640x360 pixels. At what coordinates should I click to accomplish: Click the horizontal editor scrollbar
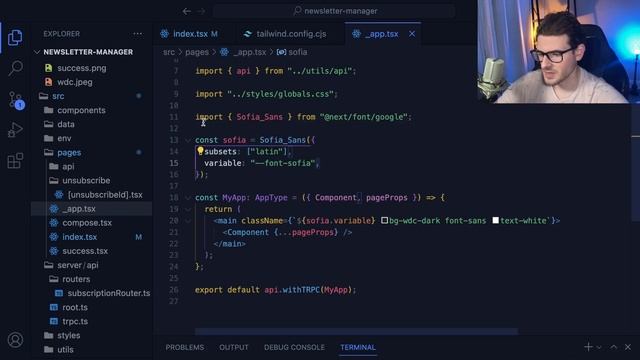356,331
